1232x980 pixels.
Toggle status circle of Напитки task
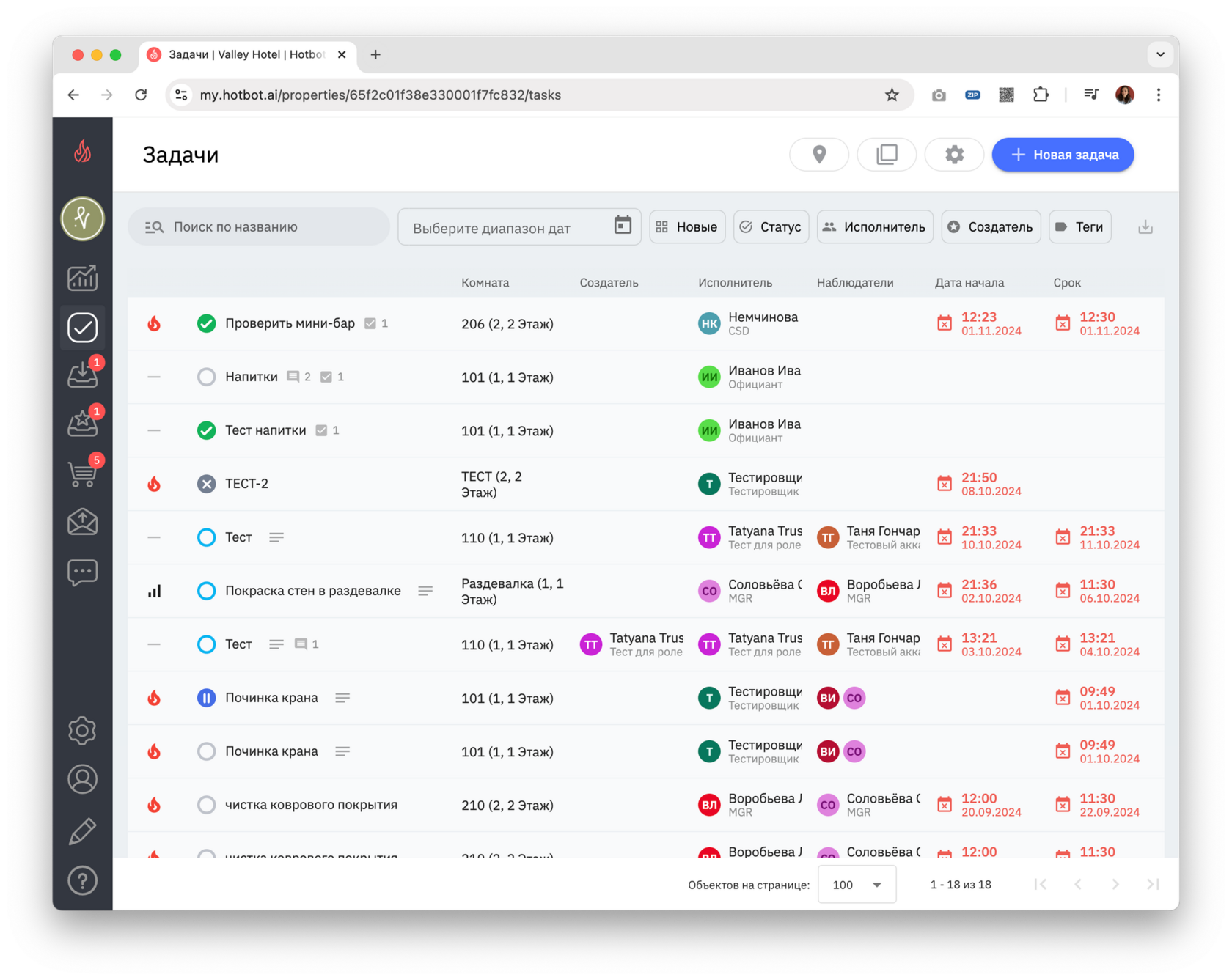[x=206, y=377]
